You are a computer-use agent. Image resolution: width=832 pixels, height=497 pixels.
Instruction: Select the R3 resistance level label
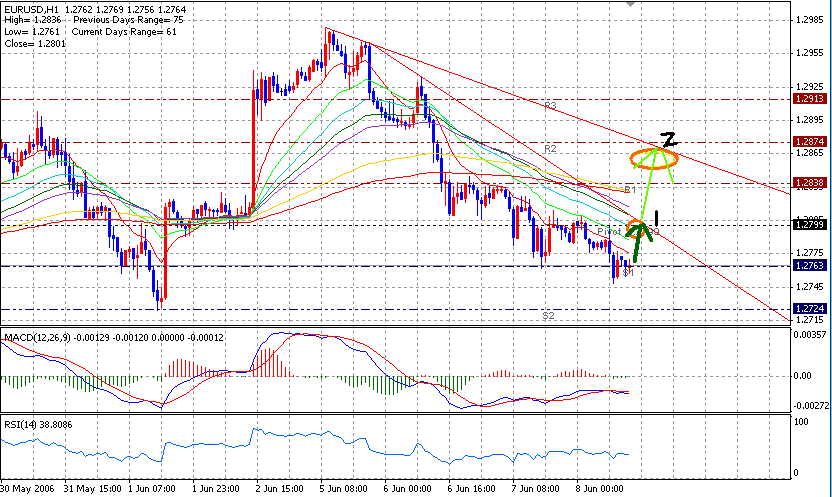coord(550,106)
